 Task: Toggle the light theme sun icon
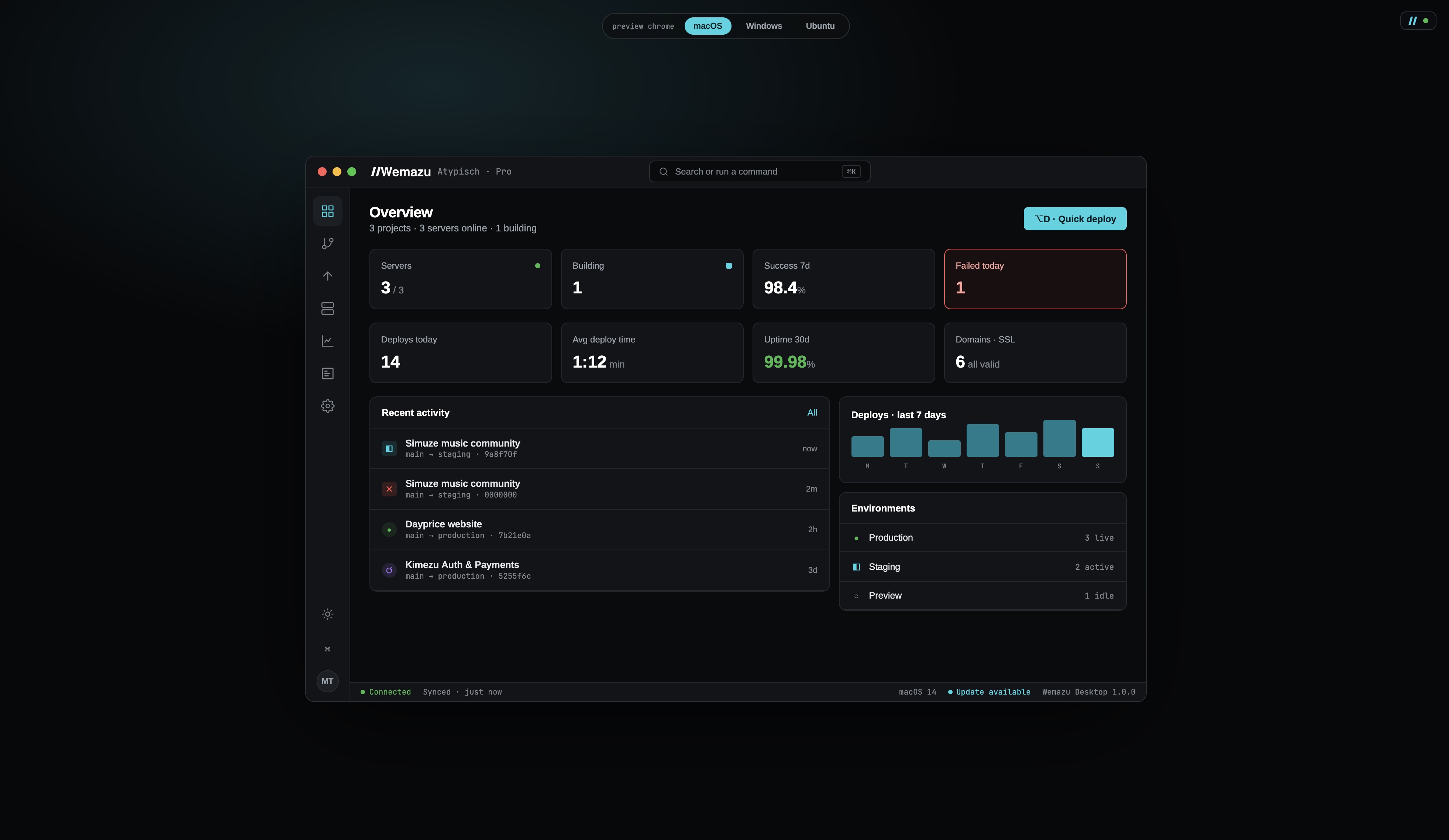327,614
